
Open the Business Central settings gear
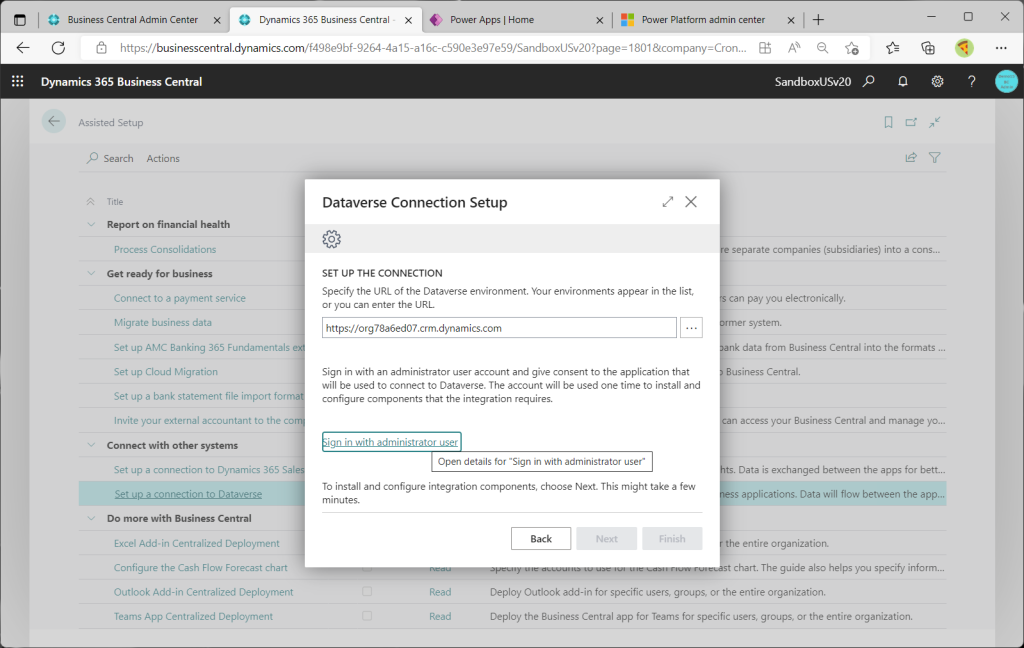coord(937,81)
